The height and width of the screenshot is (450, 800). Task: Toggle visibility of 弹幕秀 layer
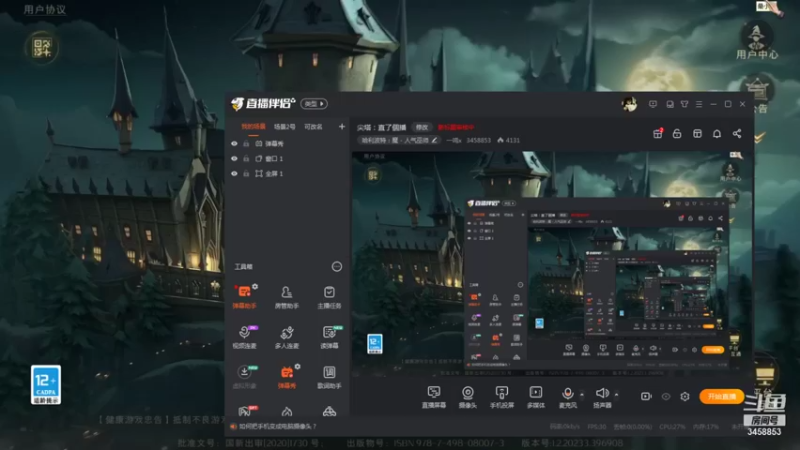(234, 144)
